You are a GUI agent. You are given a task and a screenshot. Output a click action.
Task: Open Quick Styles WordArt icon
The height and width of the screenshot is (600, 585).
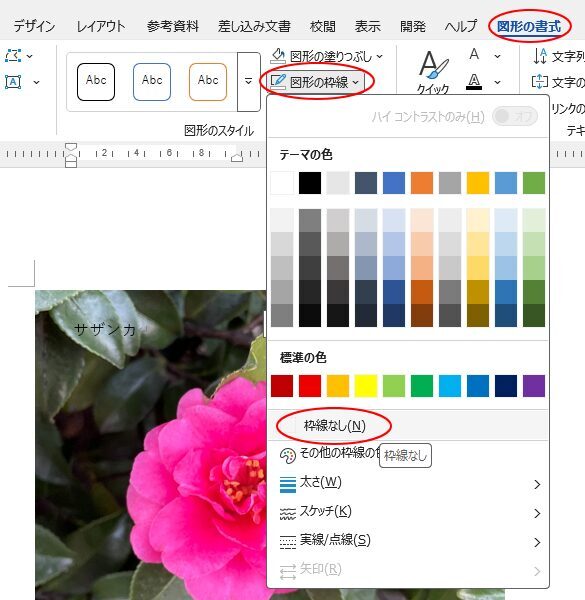(433, 66)
